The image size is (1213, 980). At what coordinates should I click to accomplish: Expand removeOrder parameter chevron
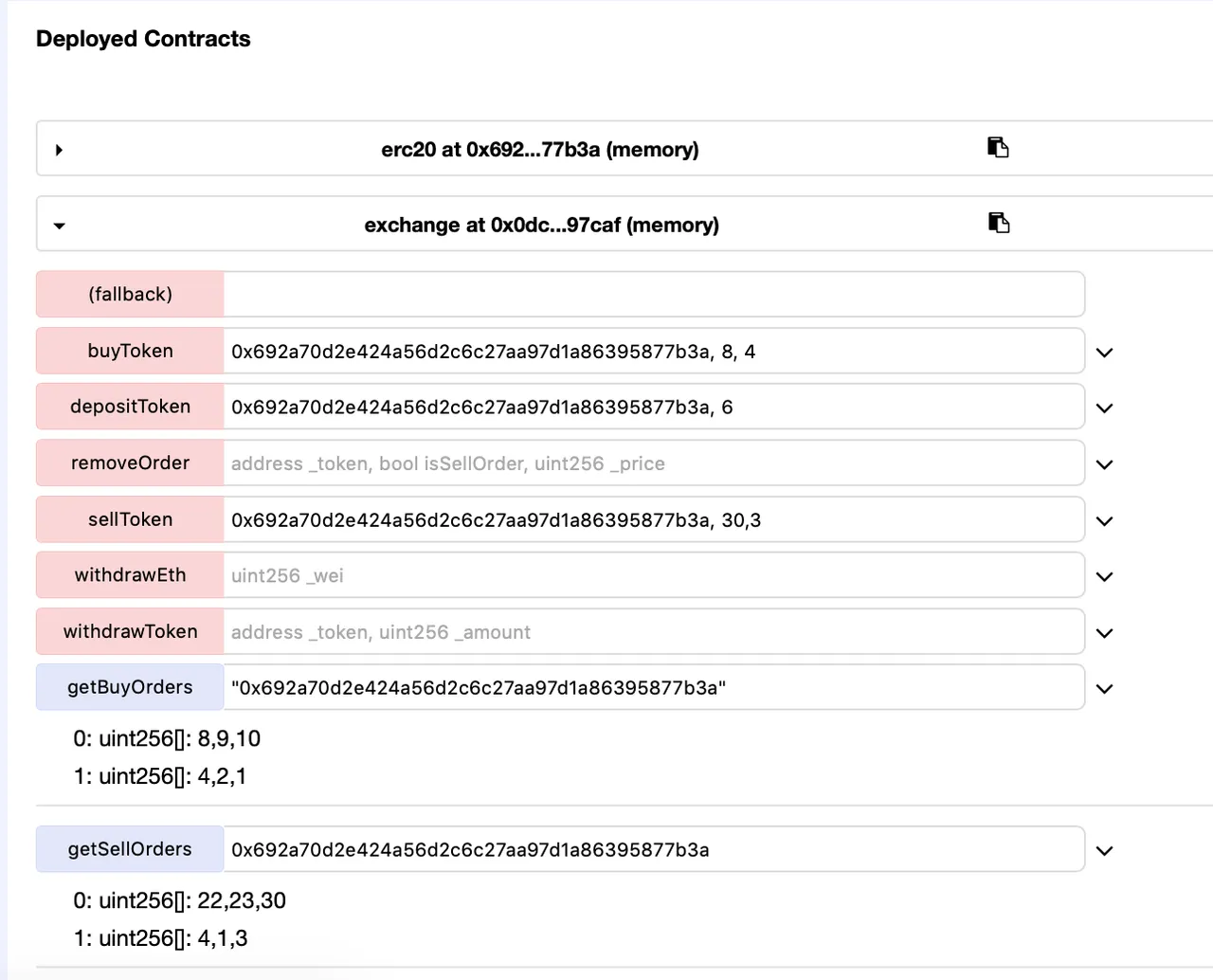(x=1104, y=464)
